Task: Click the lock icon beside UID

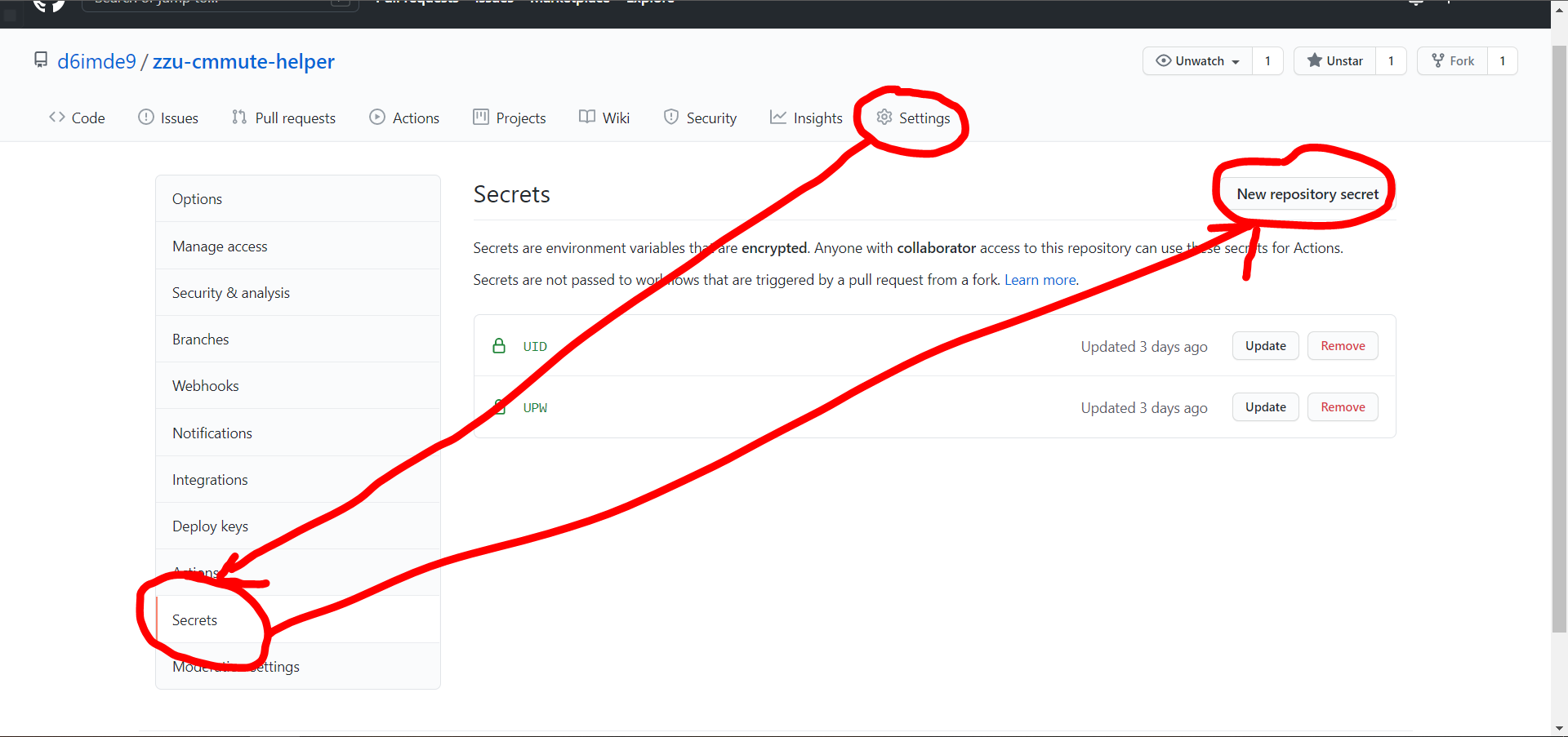Action: click(499, 346)
